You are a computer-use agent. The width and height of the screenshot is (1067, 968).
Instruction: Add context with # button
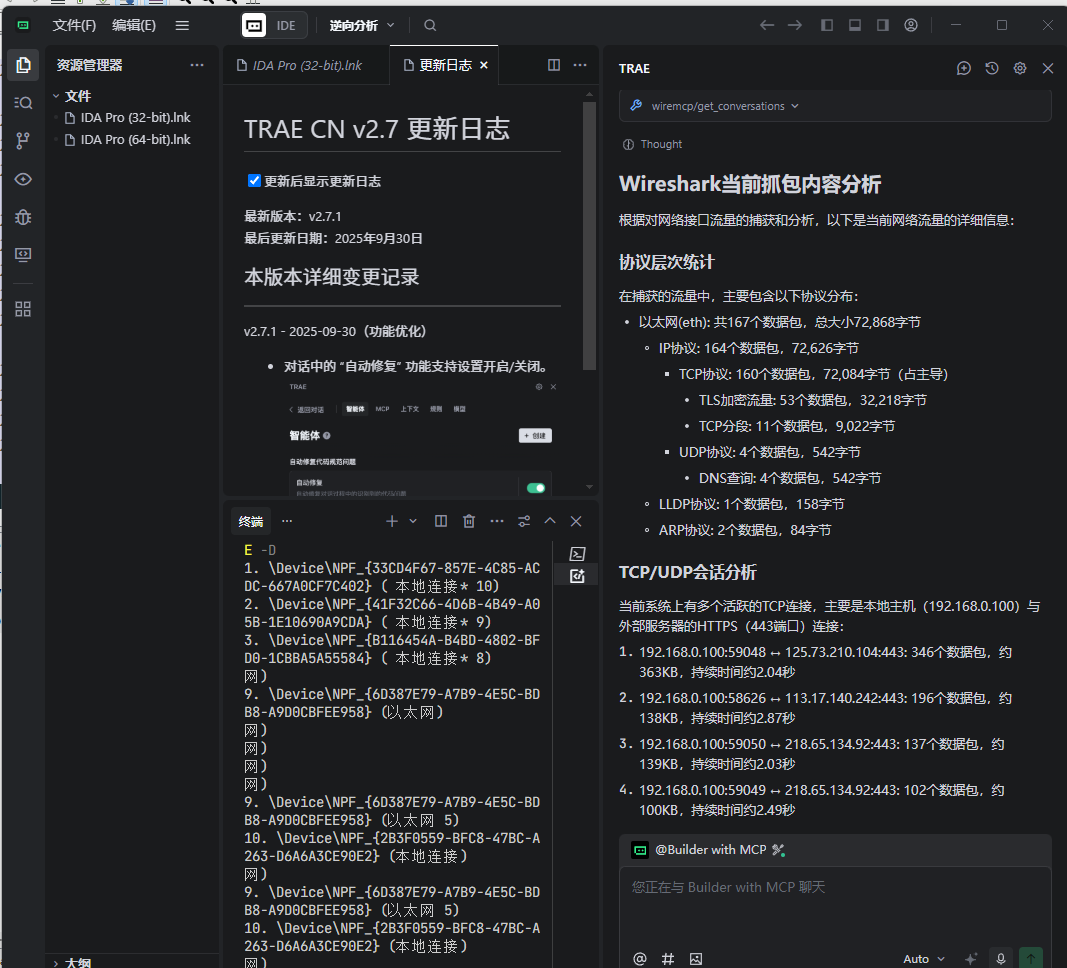[x=668, y=958]
